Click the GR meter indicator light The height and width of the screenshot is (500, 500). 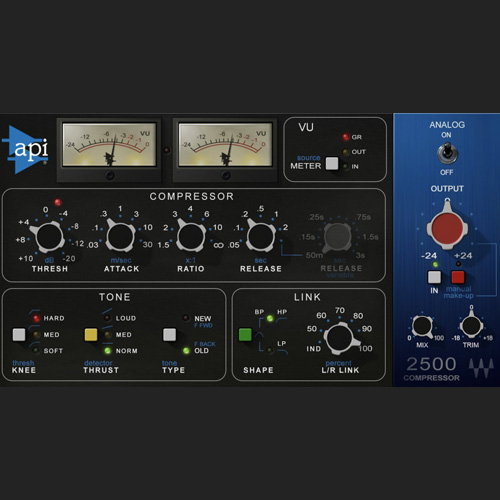click(345, 137)
